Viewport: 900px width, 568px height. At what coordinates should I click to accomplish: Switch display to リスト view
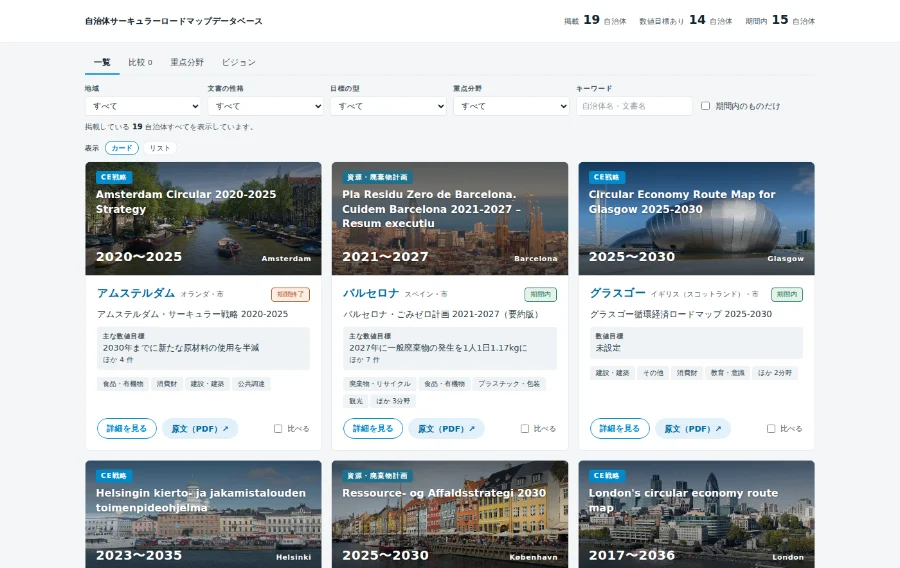click(160, 148)
